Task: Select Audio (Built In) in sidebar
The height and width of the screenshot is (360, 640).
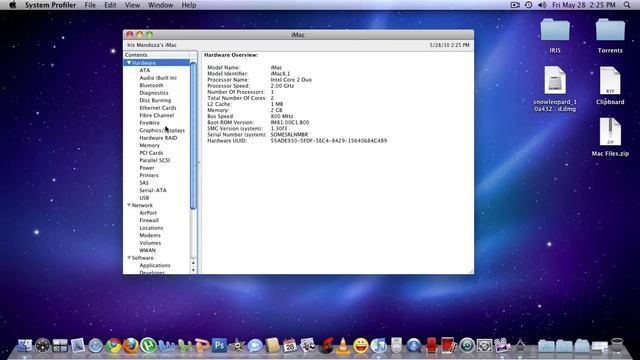Action: (157, 78)
